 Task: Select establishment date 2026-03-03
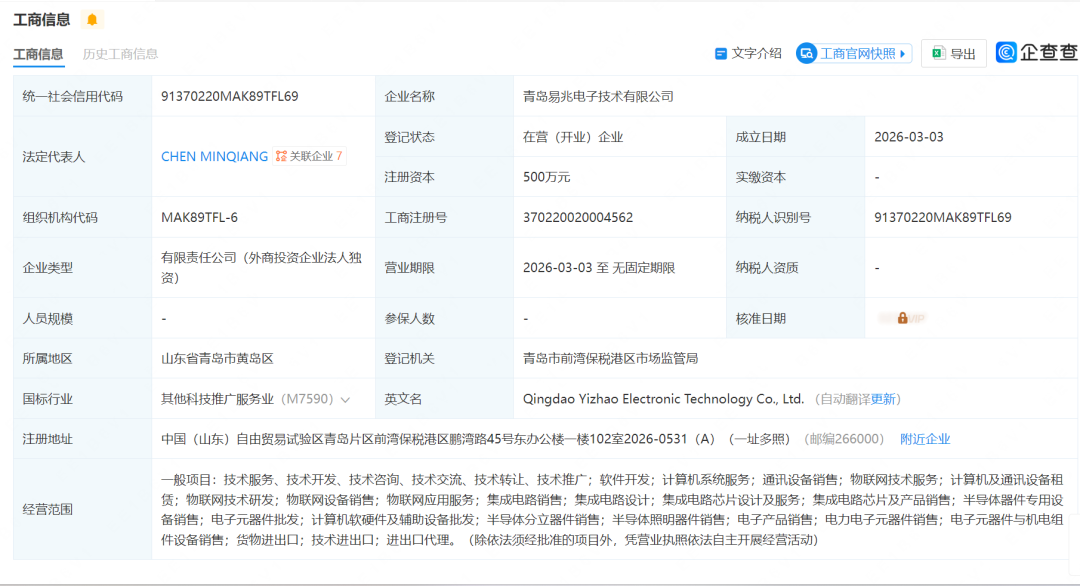pos(908,137)
